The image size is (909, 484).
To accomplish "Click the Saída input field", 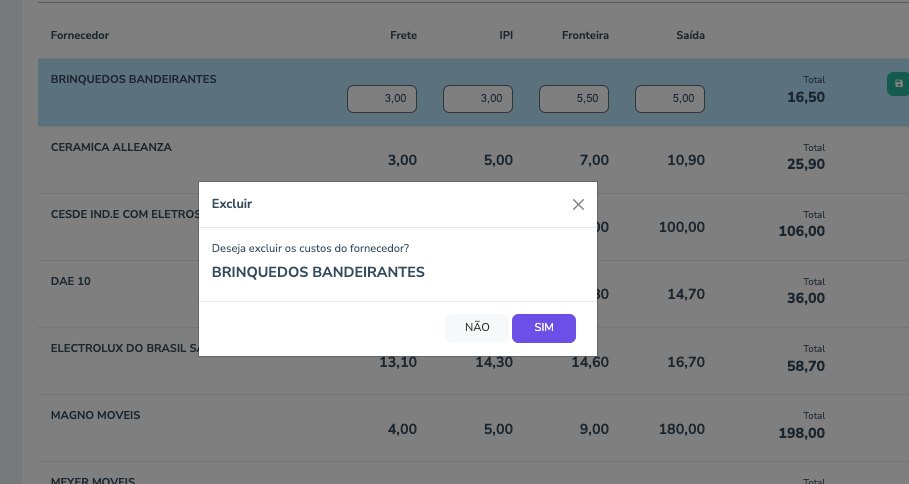I will point(670,99).
